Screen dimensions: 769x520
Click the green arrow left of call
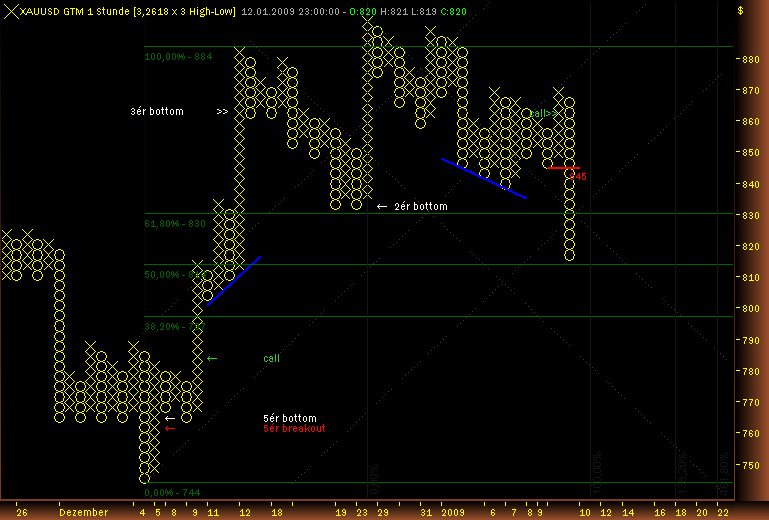[212, 359]
